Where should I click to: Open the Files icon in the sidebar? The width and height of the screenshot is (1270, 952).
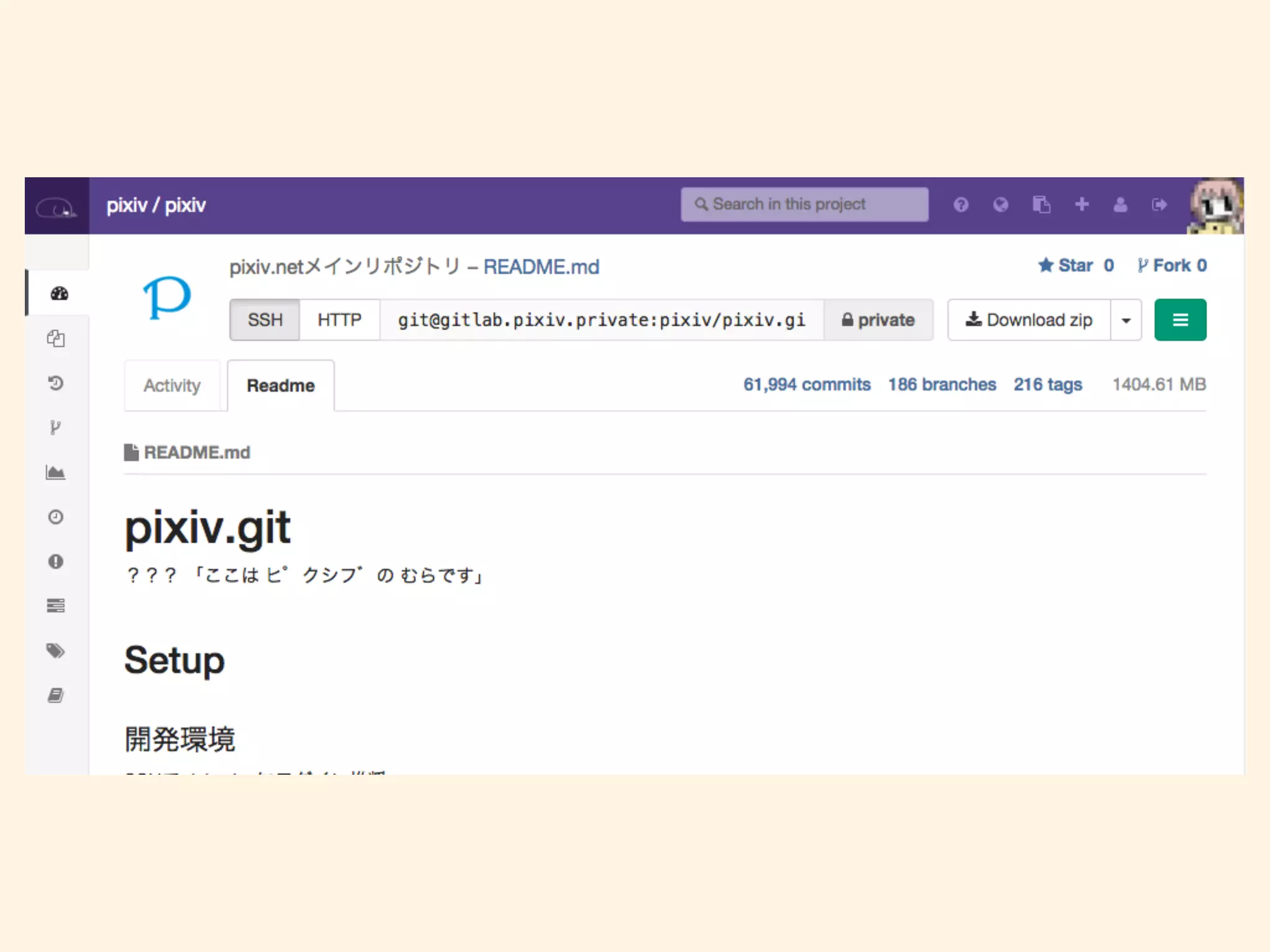coord(56,338)
